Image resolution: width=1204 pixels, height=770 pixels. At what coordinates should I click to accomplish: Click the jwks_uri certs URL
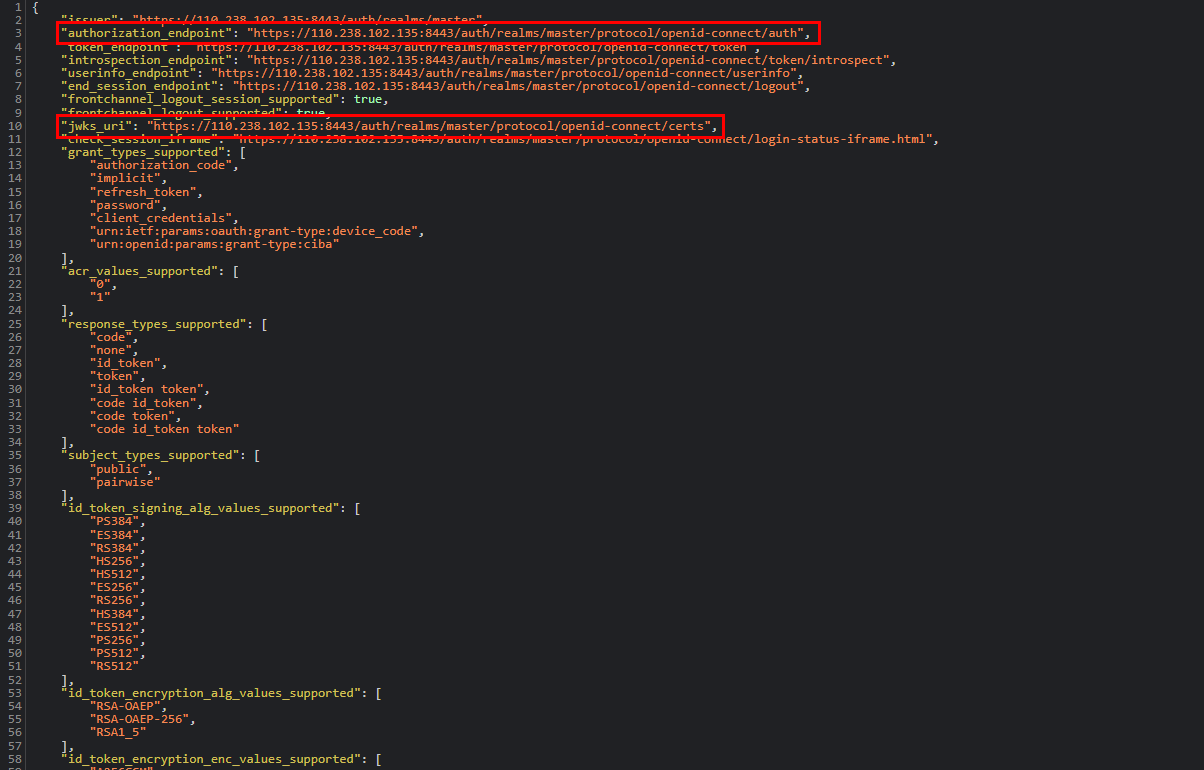(431, 126)
